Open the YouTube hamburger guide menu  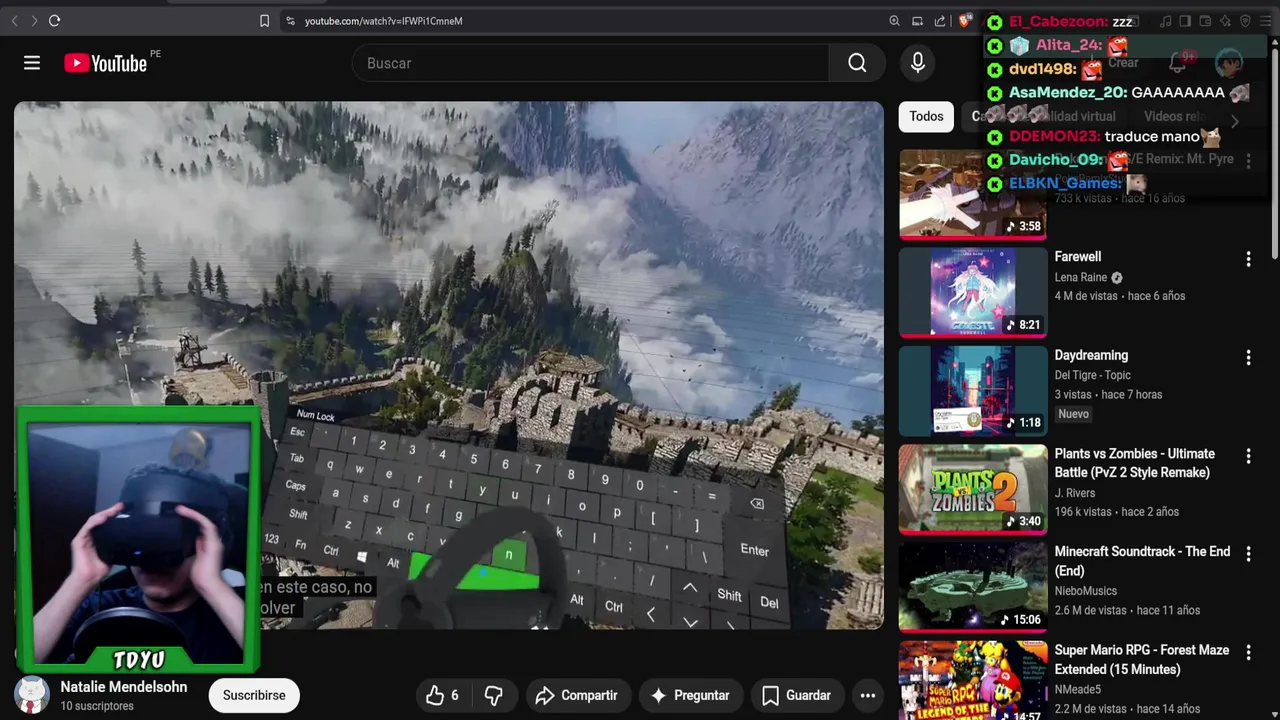tap(32, 63)
